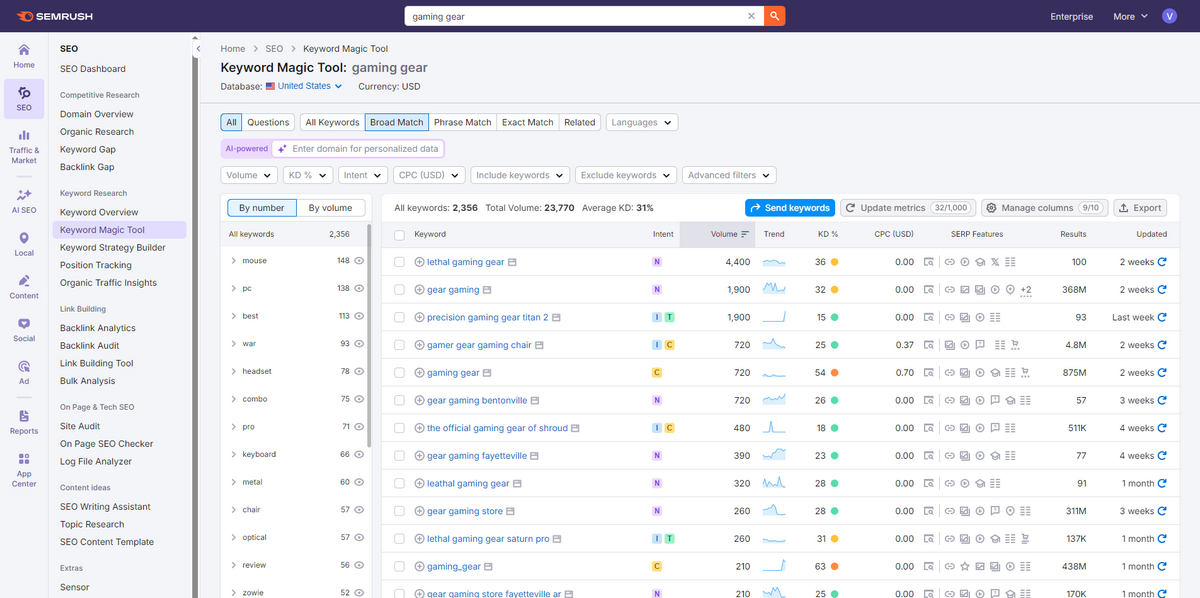View SERP icon for gaming gear
This screenshot has width=1200, height=598.
[487, 373]
